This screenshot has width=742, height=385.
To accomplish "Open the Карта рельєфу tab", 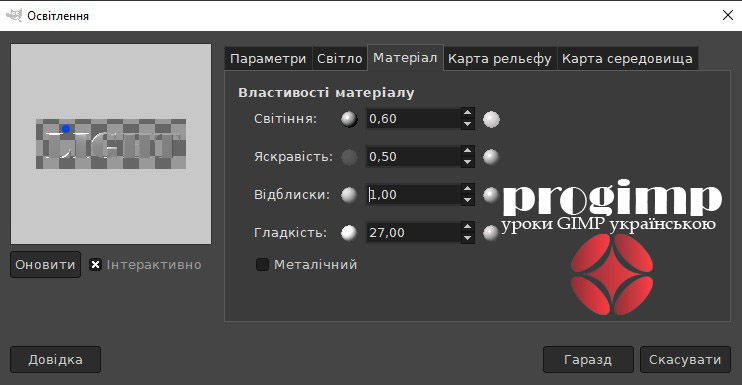I will click(500, 59).
